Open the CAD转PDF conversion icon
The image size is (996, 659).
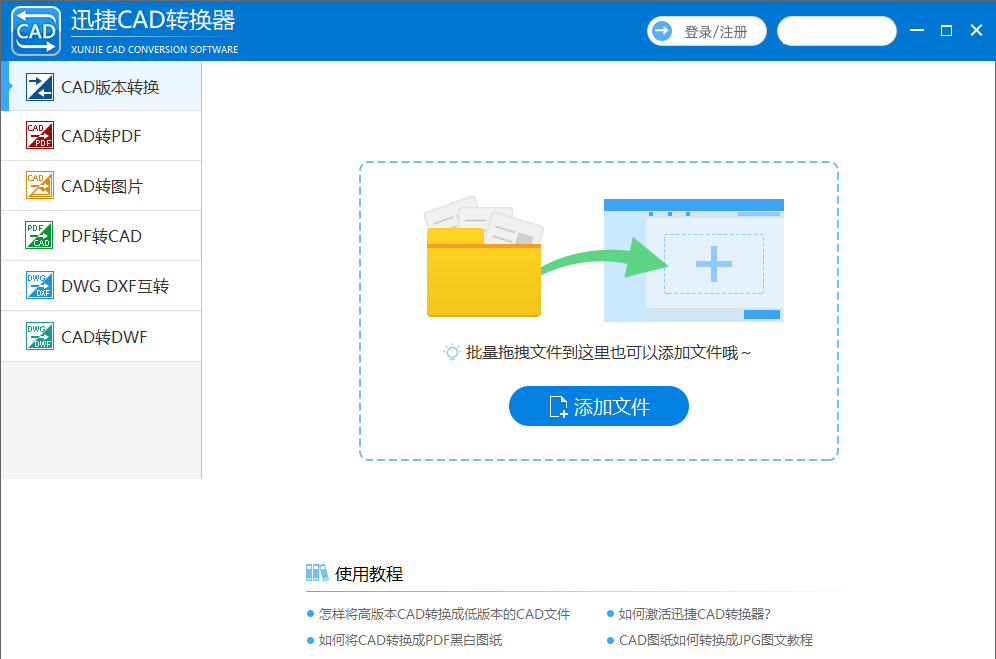[40, 136]
